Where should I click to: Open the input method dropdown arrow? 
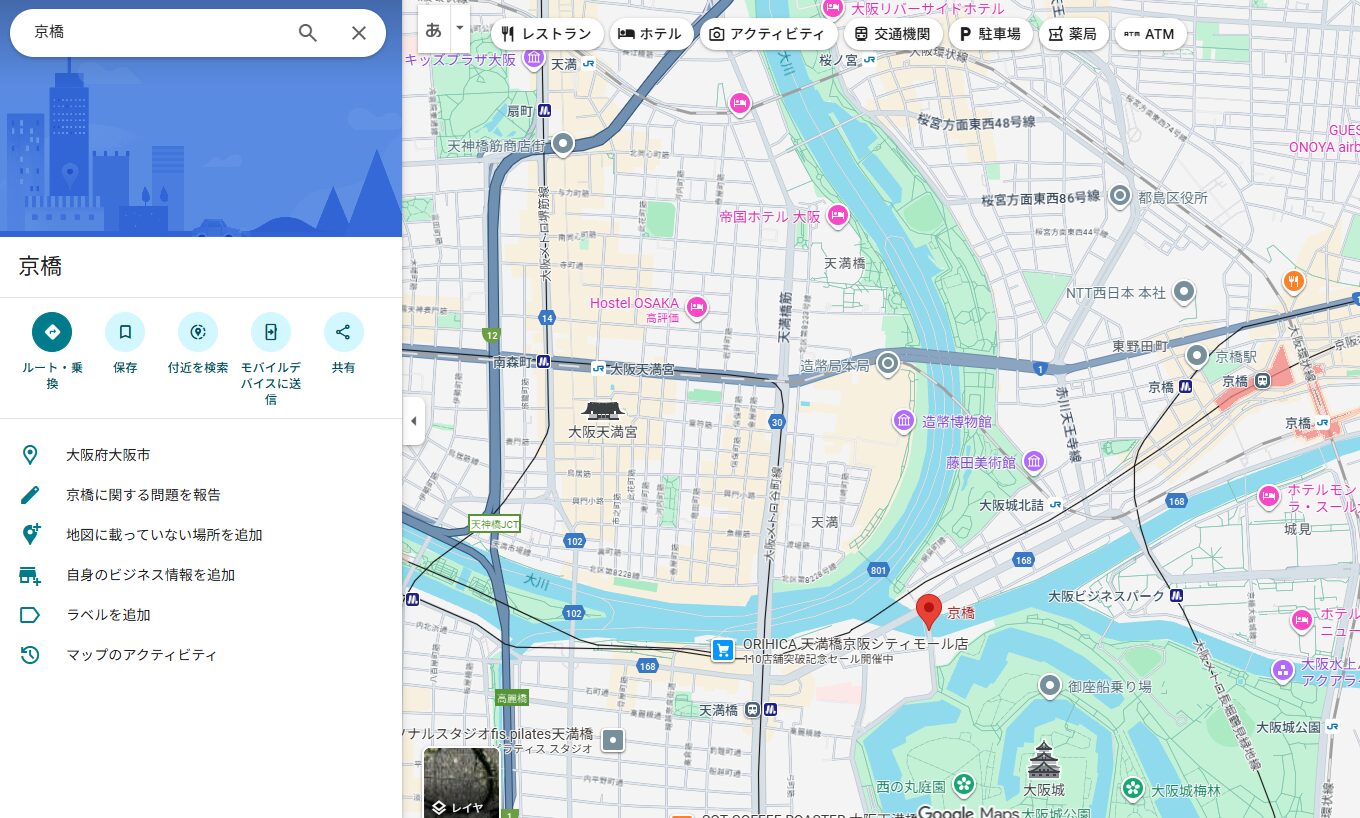[460, 28]
